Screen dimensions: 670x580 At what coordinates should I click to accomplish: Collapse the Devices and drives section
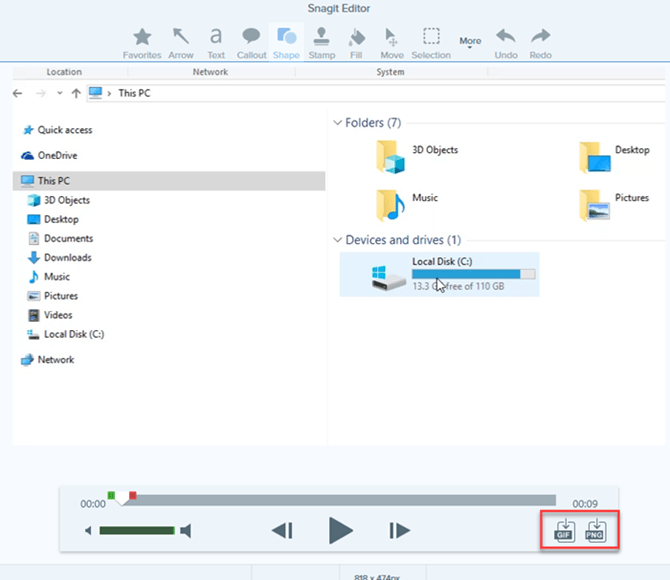pos(338,240)
